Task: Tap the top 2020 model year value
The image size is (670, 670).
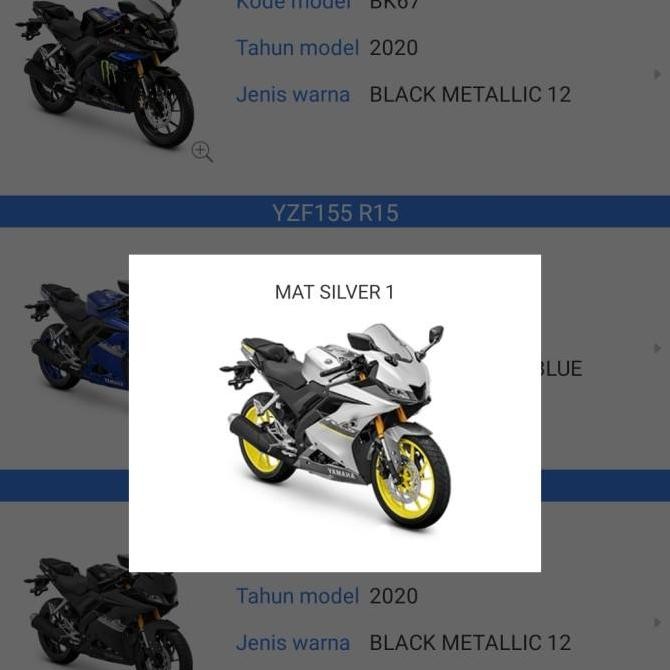Action: click(x=394, y=48)
